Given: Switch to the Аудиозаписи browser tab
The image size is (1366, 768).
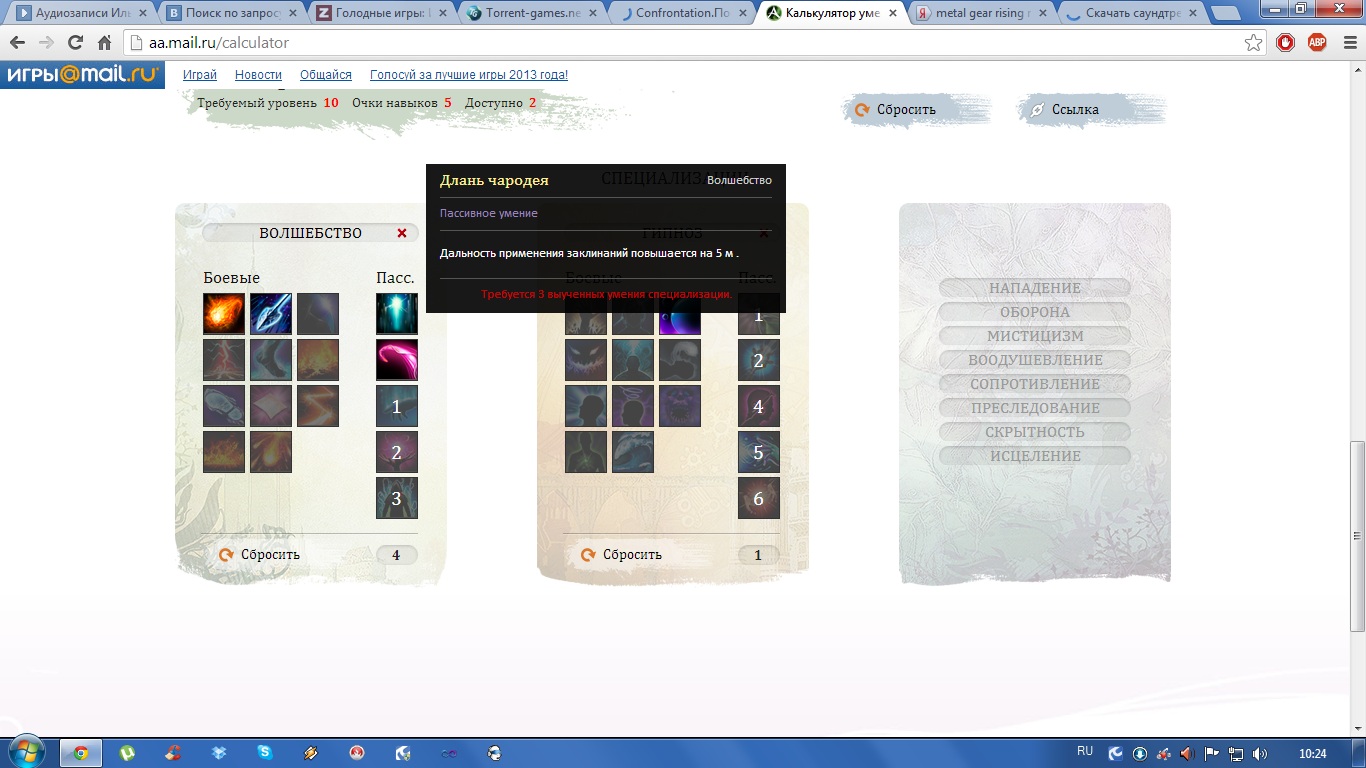Looking at the screenshot, I should point(80,14).
